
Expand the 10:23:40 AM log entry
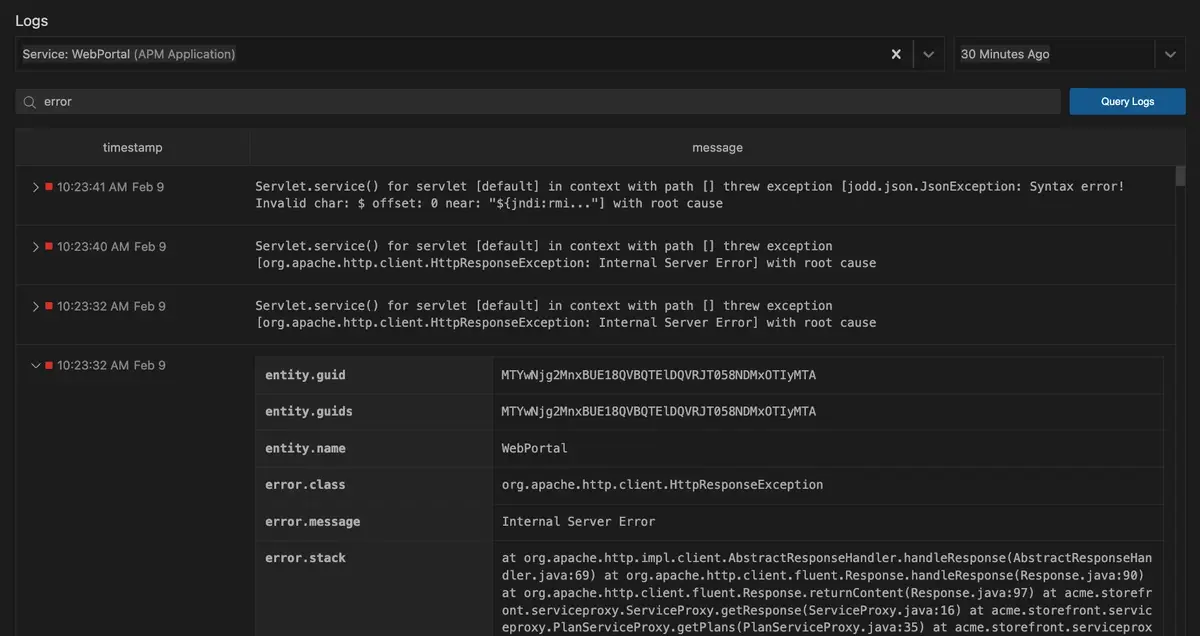click(x=36, y=246)
